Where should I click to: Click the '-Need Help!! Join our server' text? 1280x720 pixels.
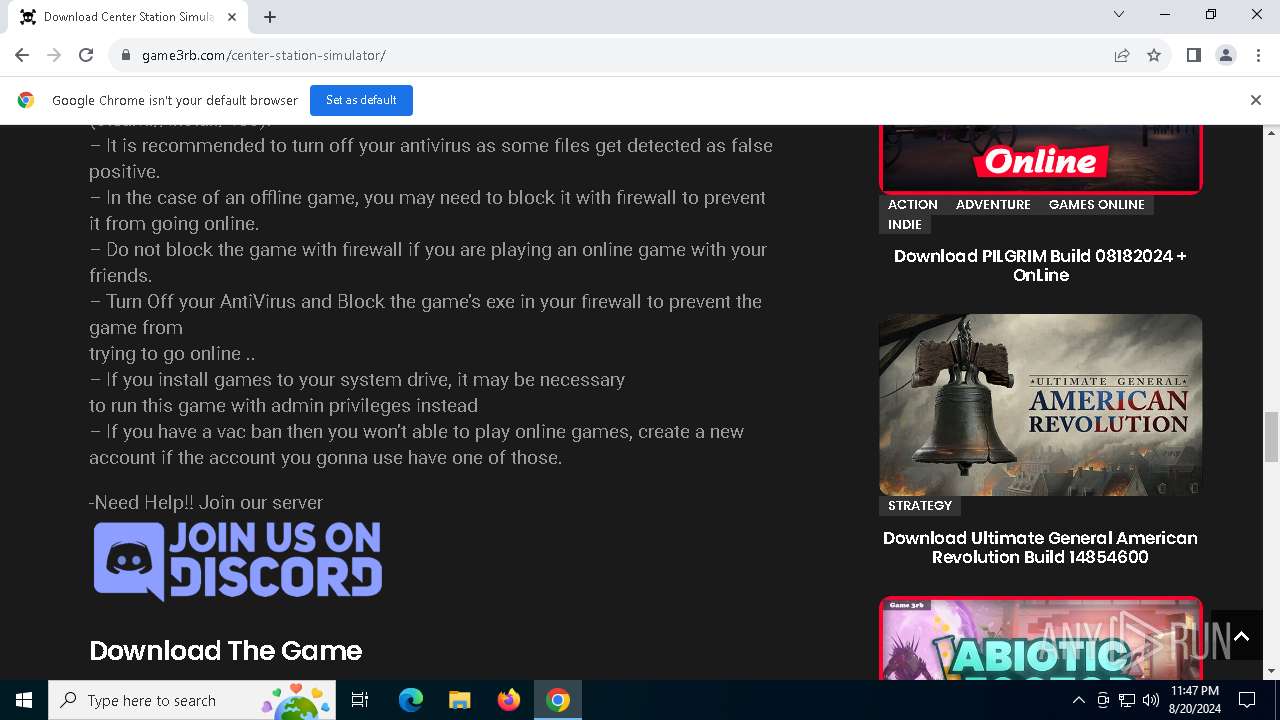tap(206, 502)
